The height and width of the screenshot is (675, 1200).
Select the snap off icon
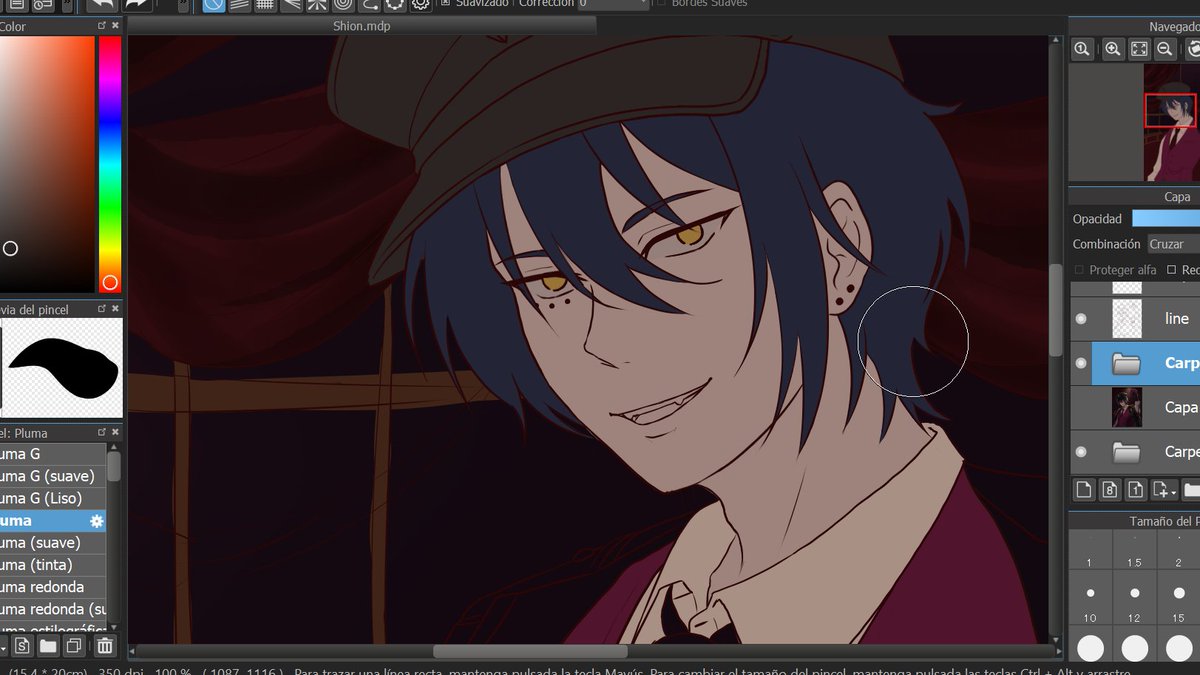tap(214, 4)
